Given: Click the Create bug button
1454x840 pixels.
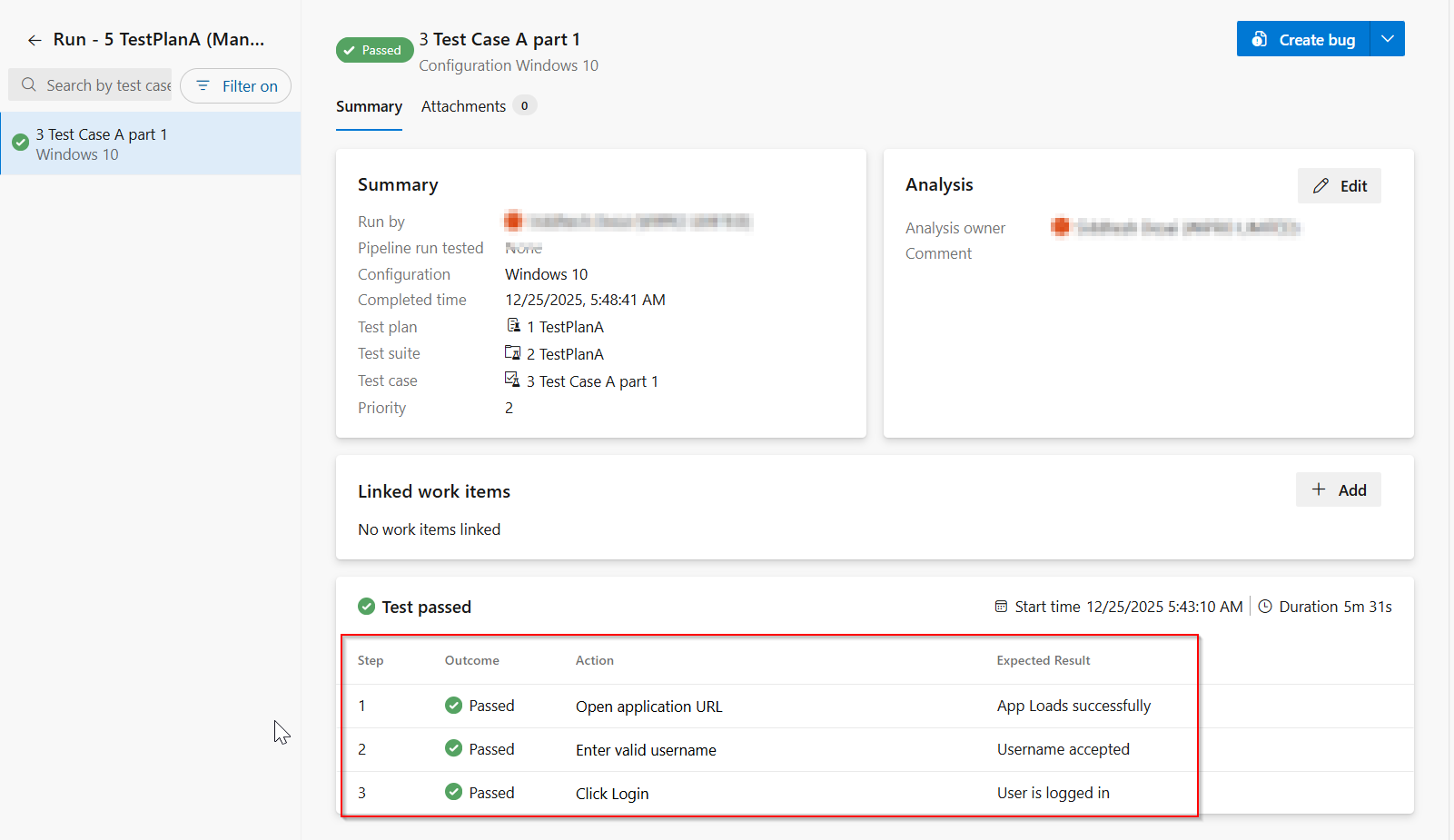Looking at the screenshot, I should (1303, 39).
